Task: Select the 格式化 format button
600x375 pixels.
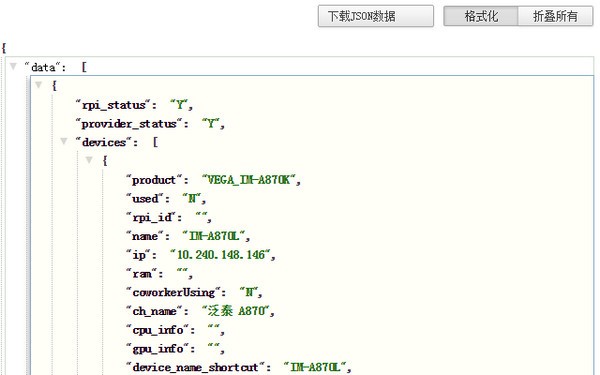Action: [481, 16]
